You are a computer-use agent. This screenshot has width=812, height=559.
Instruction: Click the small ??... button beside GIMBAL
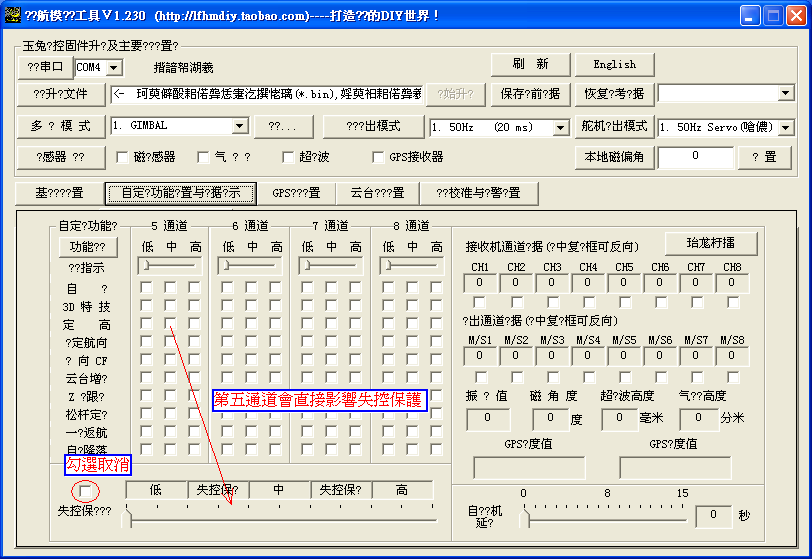(x=283, y=126)
